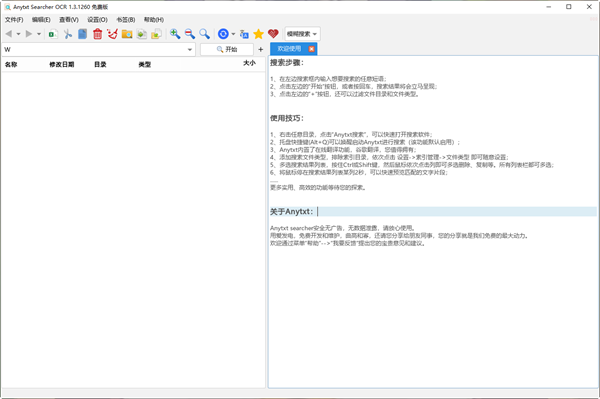The width and height of the screenshot is (600, 399).
Task: Open back history dropdown arrow
Action: [x=18, y=34]
